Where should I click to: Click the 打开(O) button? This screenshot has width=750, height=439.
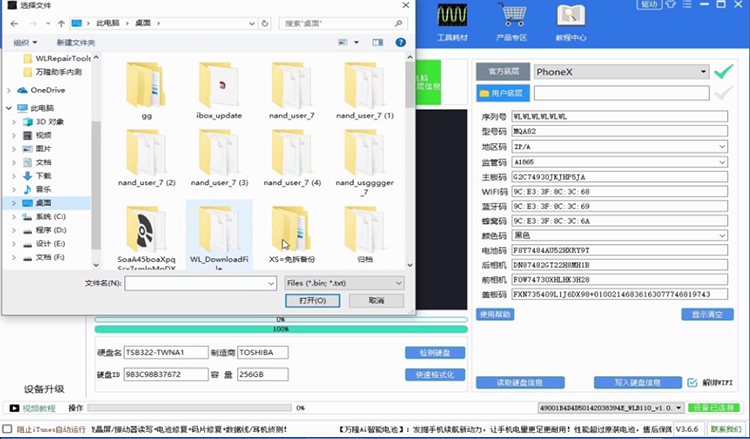click(x=313, y=300)
